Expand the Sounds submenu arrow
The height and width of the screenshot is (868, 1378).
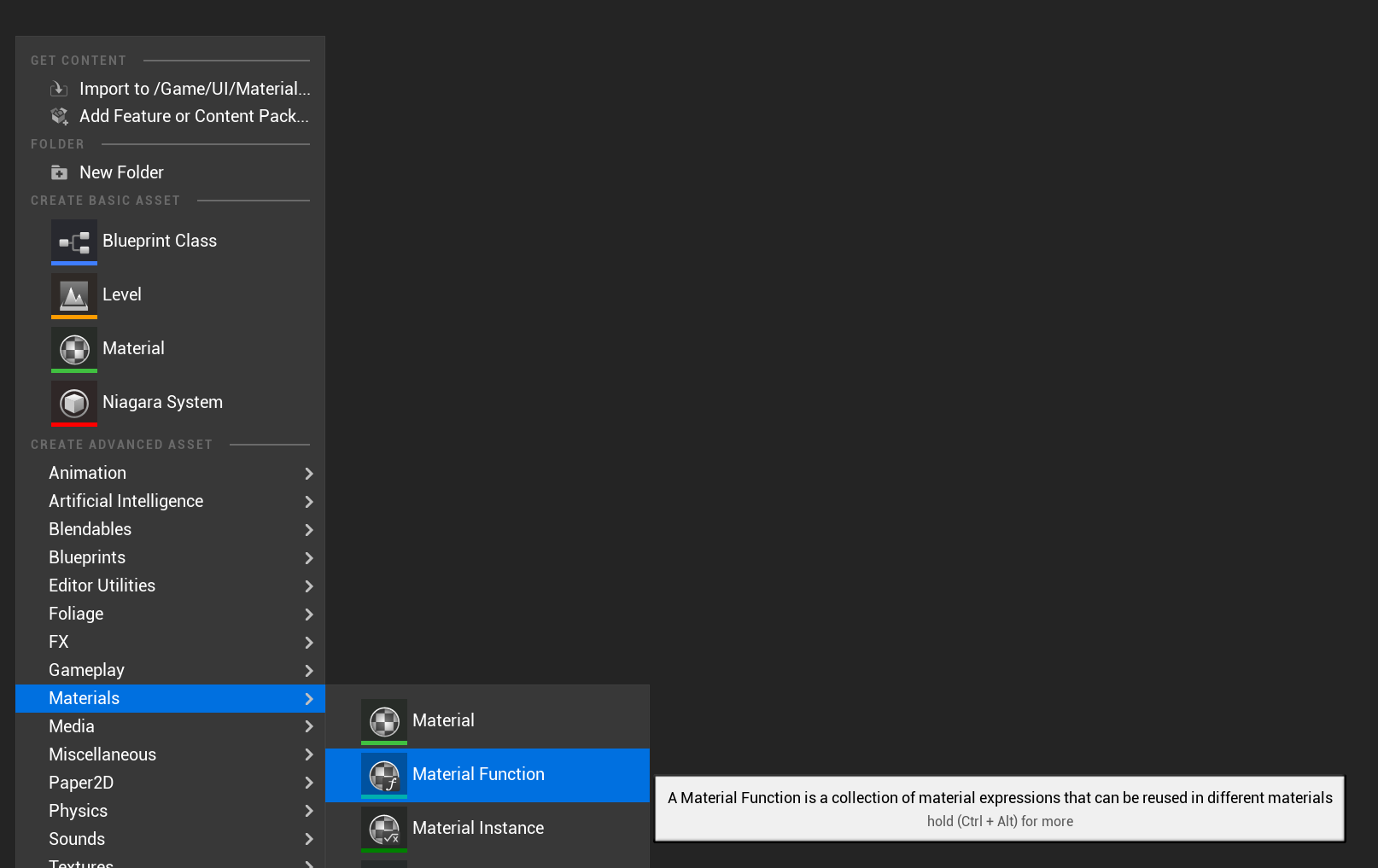[309, 840]
